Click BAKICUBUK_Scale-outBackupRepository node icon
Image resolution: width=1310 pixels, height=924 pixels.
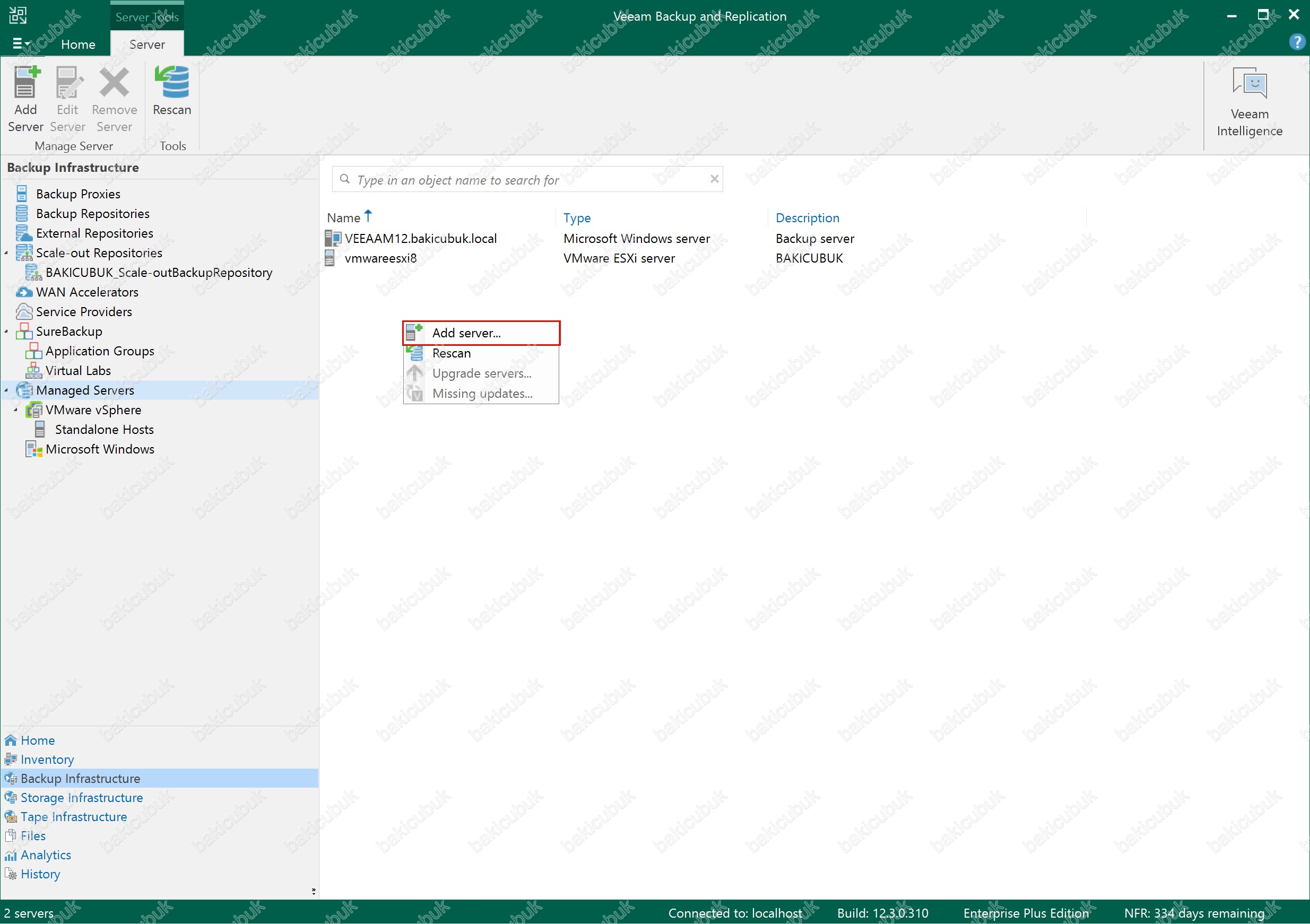point(33,272)
